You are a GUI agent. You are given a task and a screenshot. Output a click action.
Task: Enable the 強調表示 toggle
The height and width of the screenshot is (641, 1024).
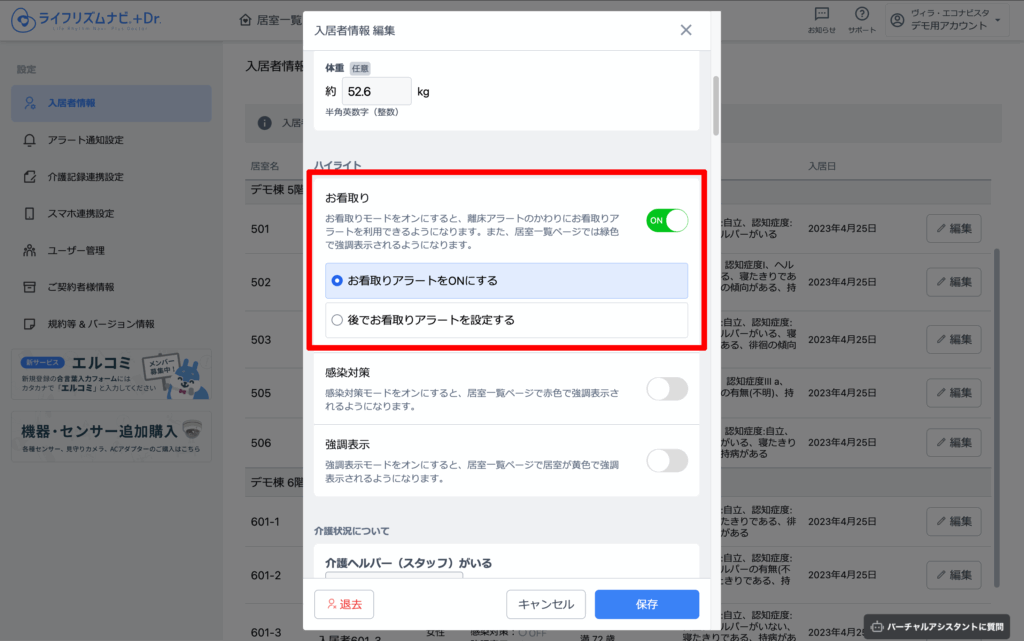(667, 460)
